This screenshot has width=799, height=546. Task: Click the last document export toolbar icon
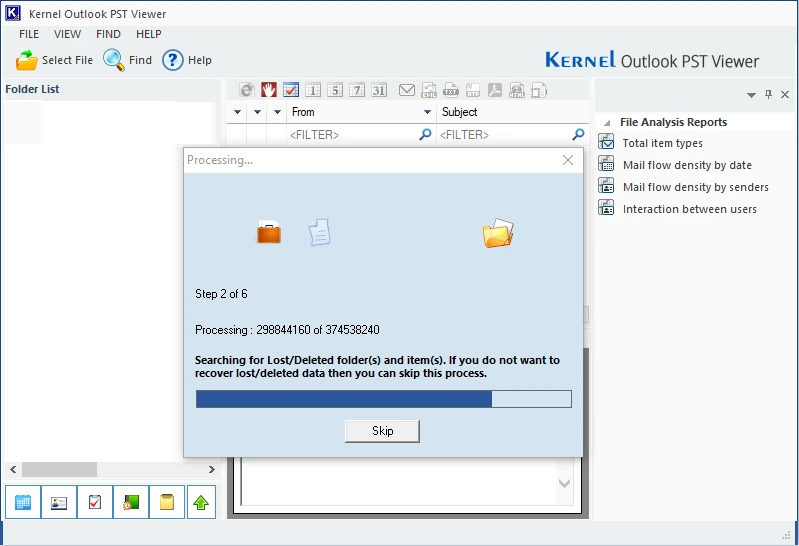[539, 90]
